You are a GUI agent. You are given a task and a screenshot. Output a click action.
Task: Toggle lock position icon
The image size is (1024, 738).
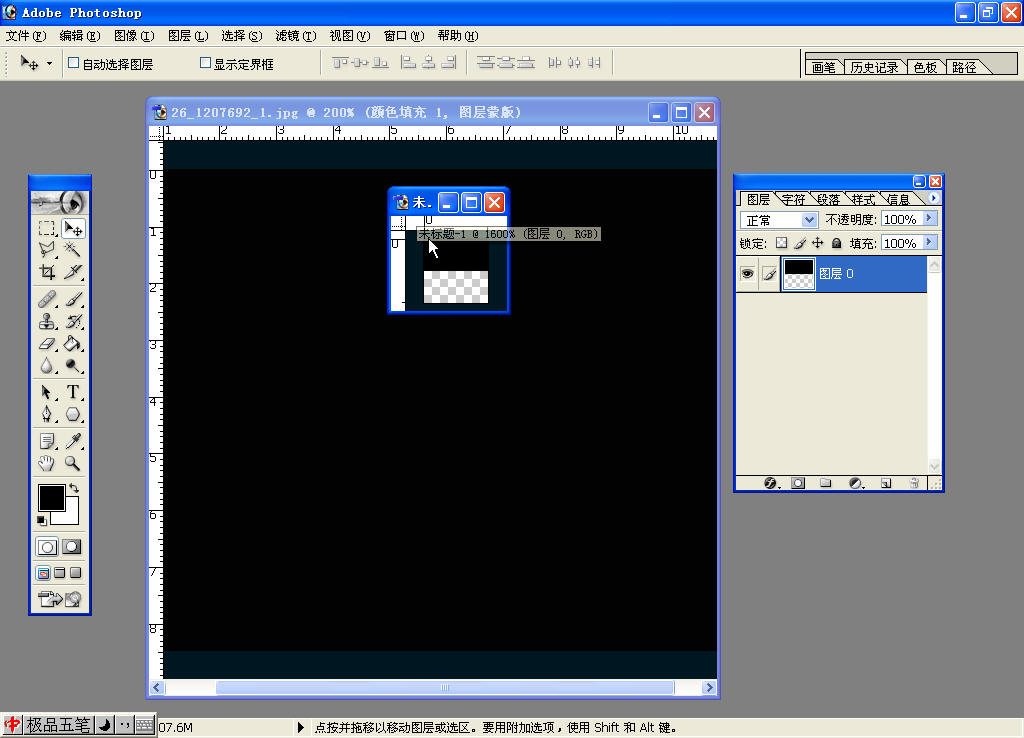click(x=818, y=243)
